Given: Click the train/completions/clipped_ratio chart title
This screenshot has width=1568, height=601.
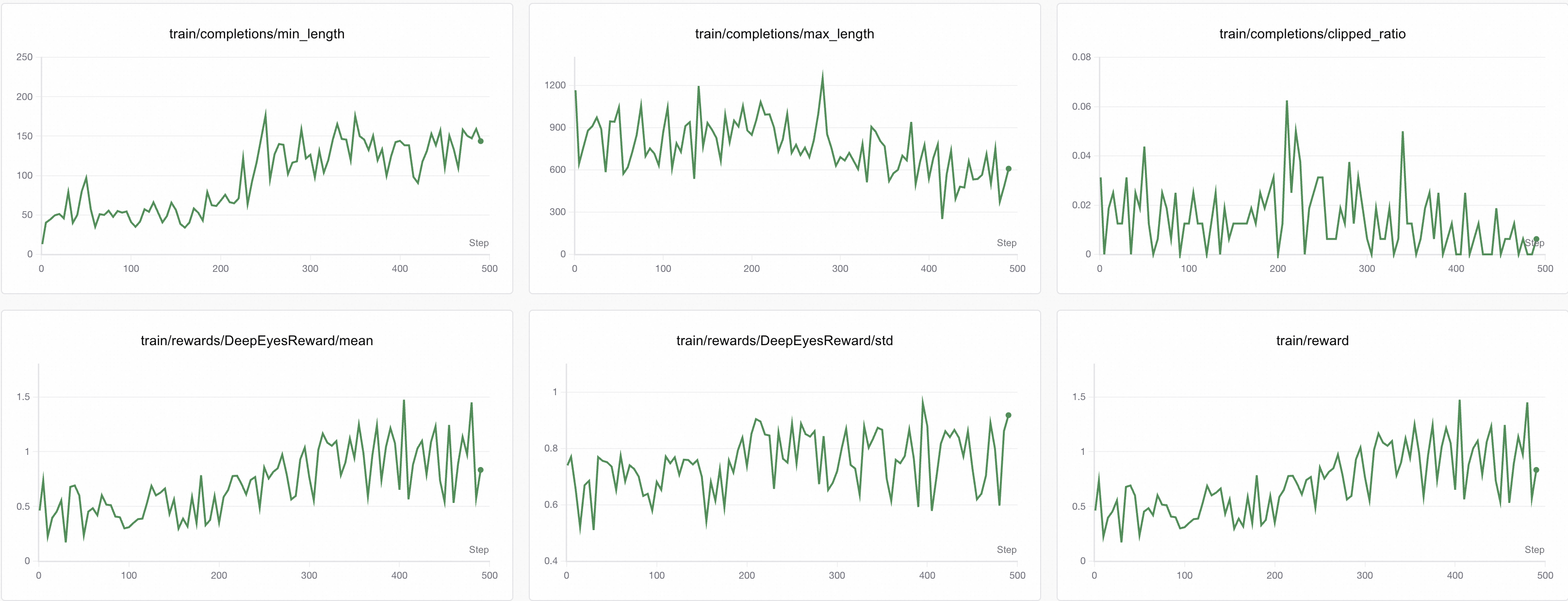Looking at the screenshot, I should coord(1312,34).
